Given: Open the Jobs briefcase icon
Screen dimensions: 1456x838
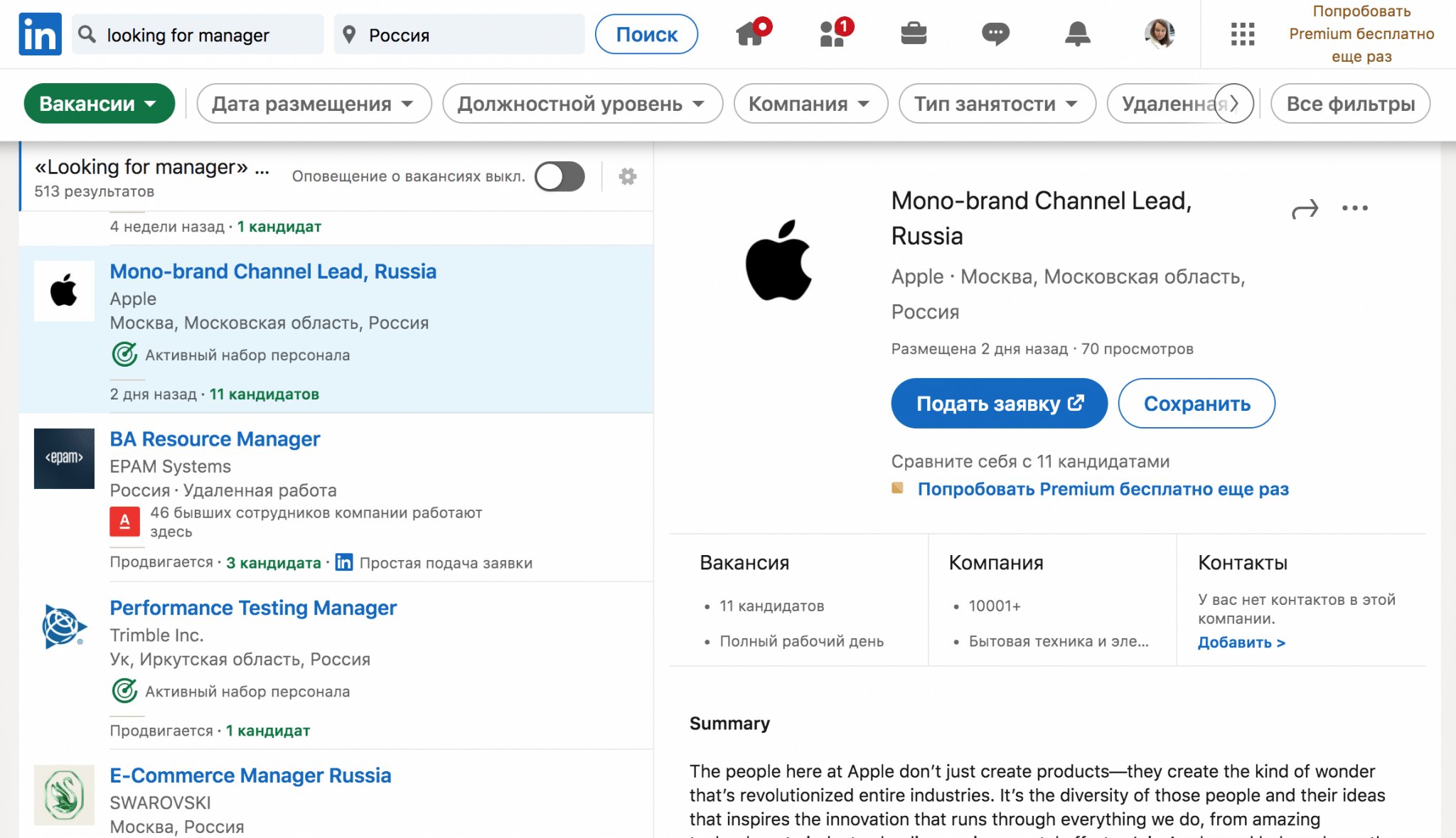Looking at the screenshot, I should [x=914, y=33].
